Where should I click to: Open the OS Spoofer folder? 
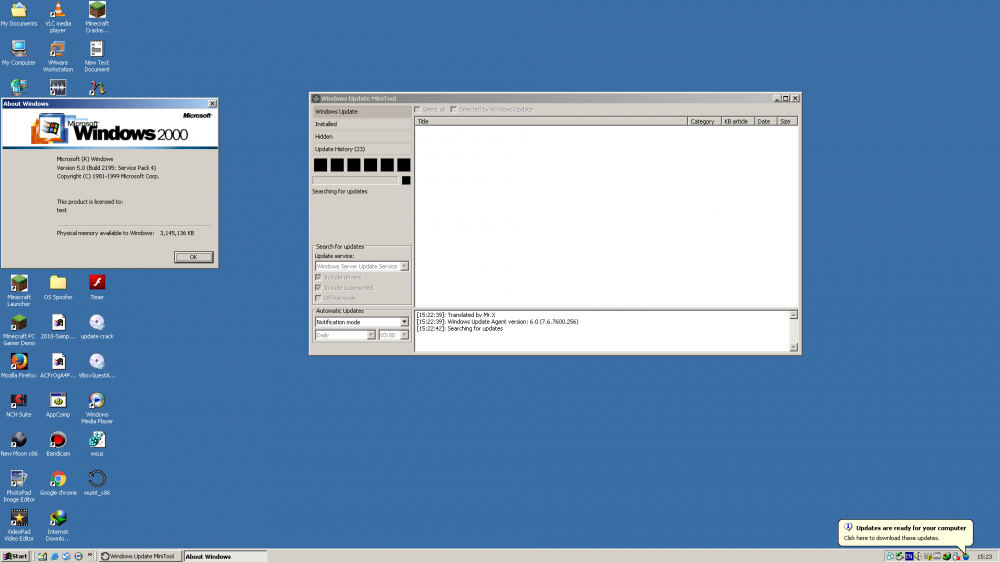57,288
